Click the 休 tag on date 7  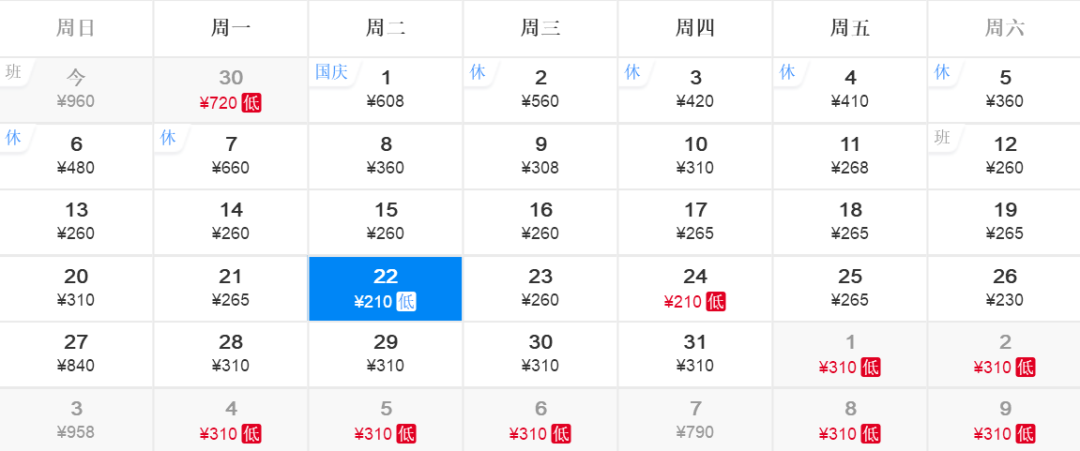point(167,138)
